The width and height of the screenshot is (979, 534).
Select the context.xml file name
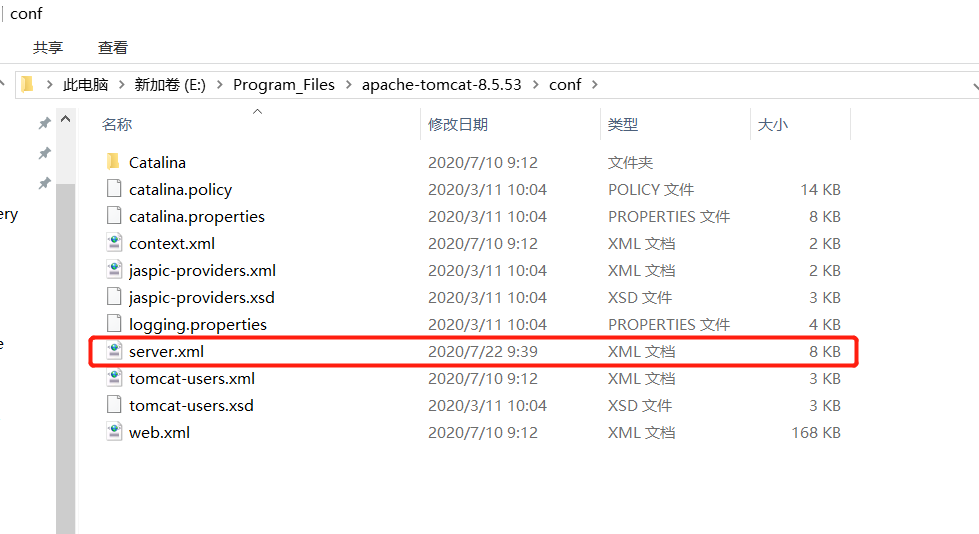pos(172,244)
